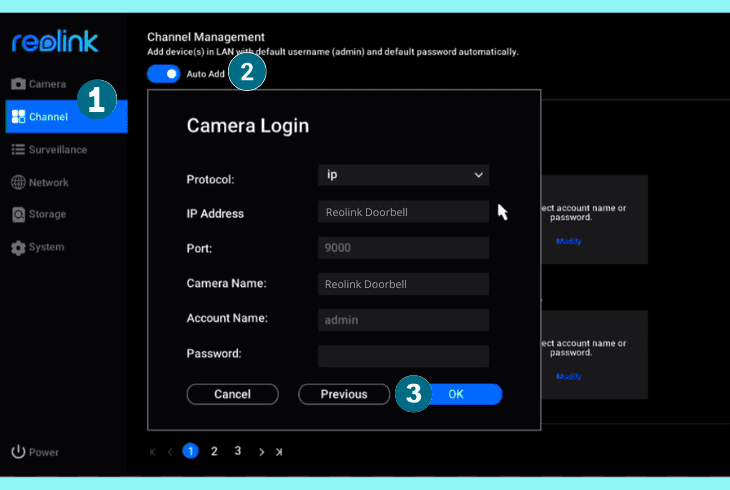Jump to last page arrow
730x490 pixels.
[279, 452]
